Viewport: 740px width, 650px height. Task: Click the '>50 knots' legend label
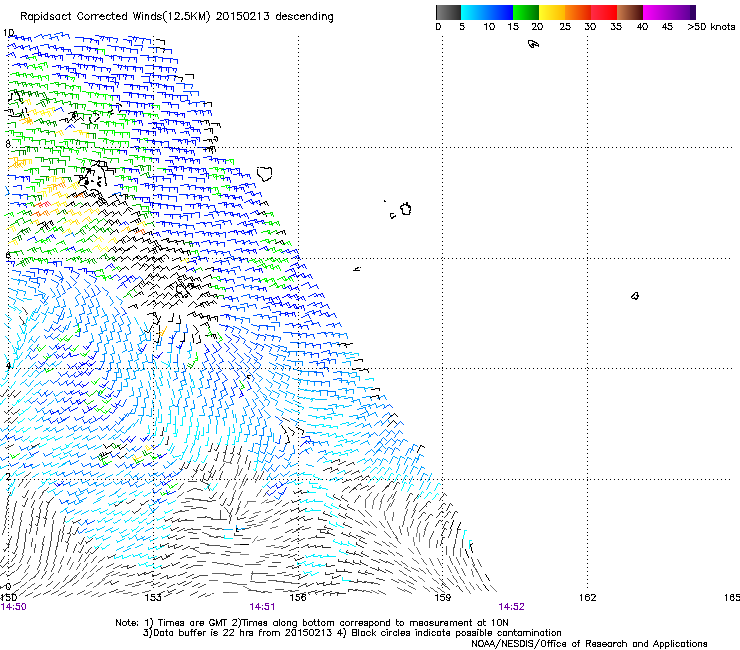(711, 27)
